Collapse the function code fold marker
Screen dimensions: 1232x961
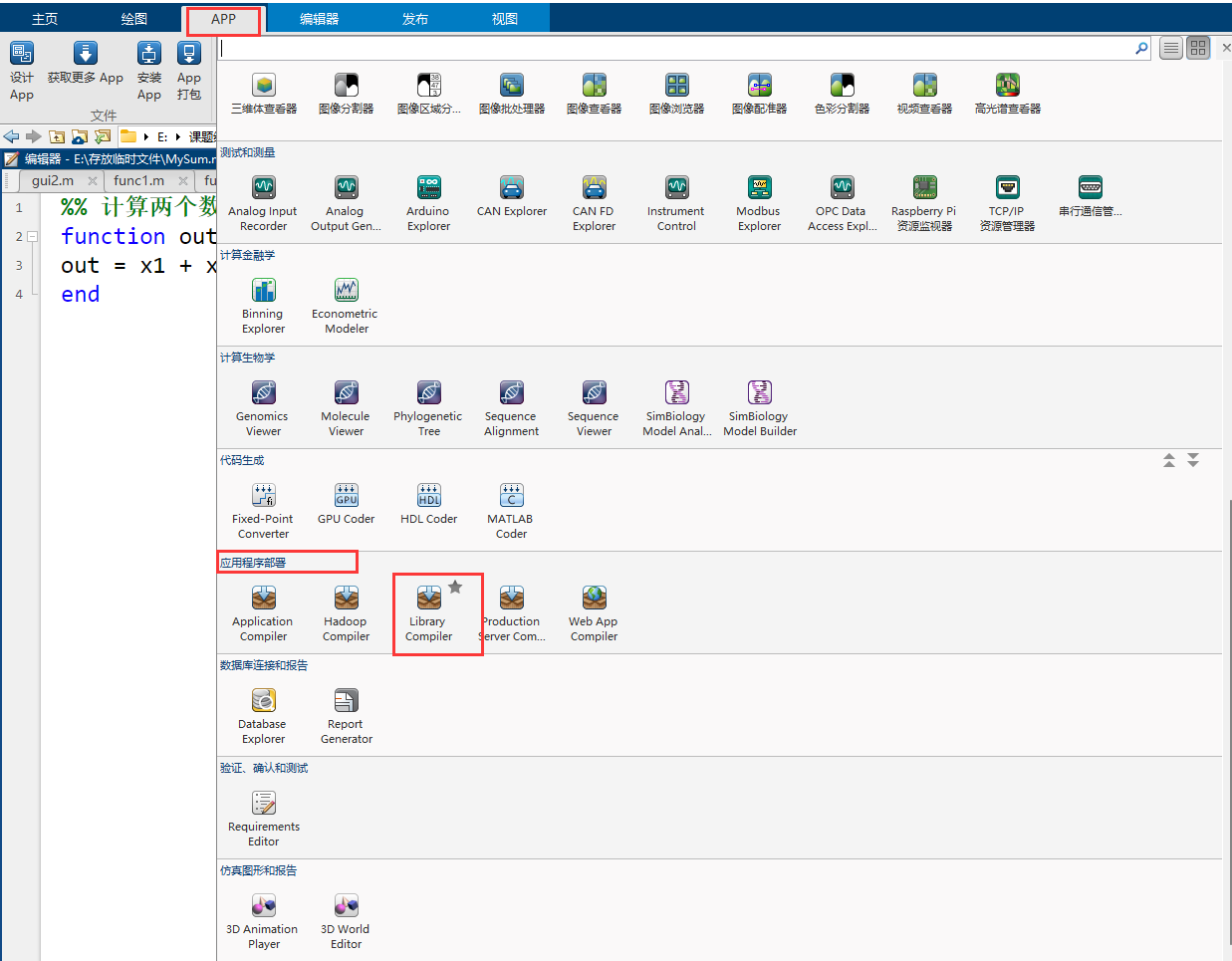(x=32, y=236)
